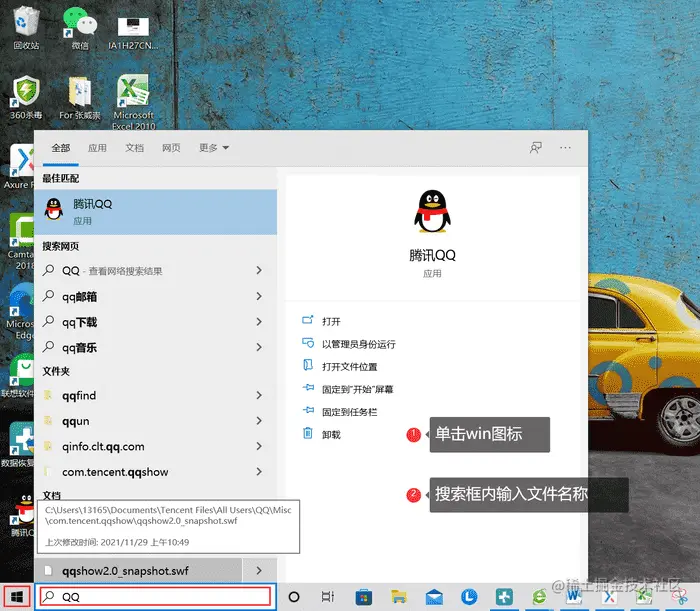Open the Mail app on taskbar
The height and width of the screenshot is (611, 700).
434,597
